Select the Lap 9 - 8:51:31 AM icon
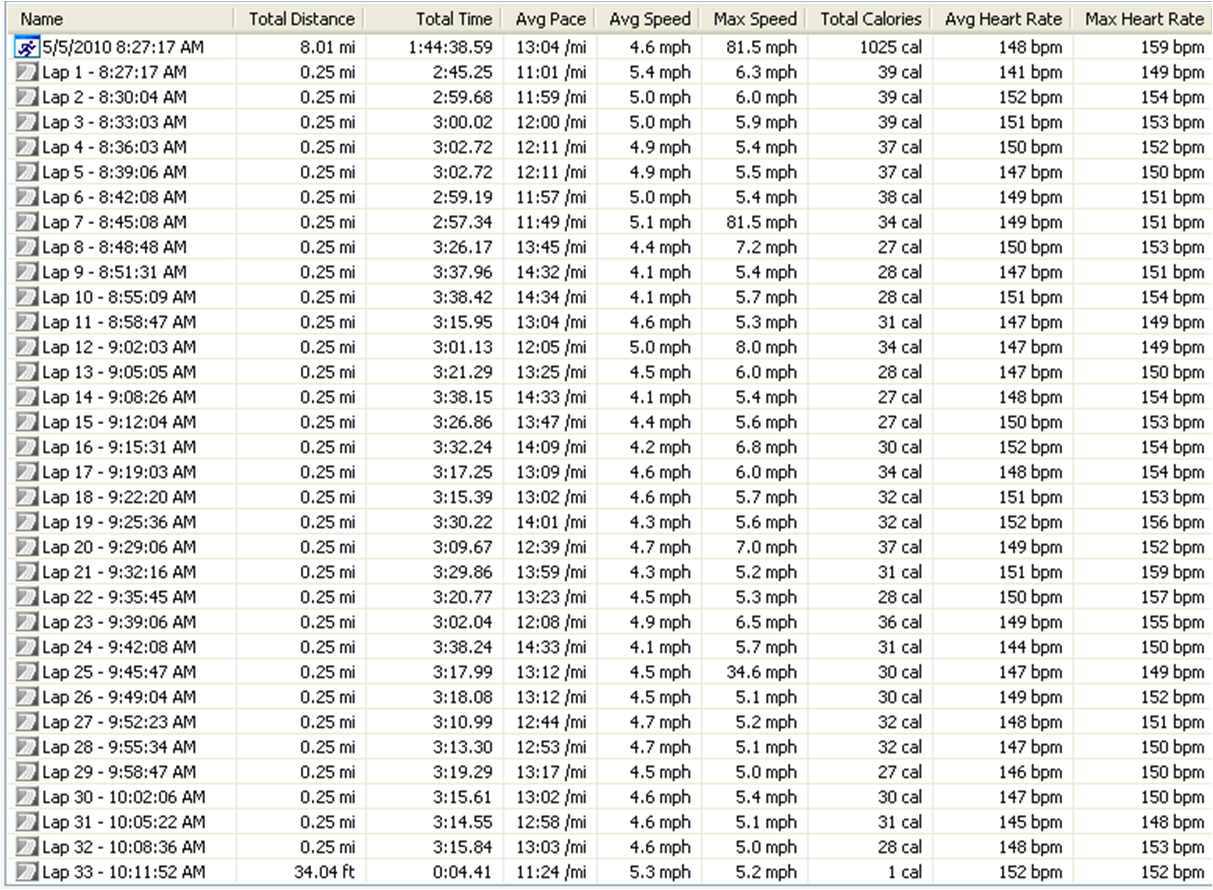Image resolution: width=1213 pixels, height=890 pixels. click(28, 272)
